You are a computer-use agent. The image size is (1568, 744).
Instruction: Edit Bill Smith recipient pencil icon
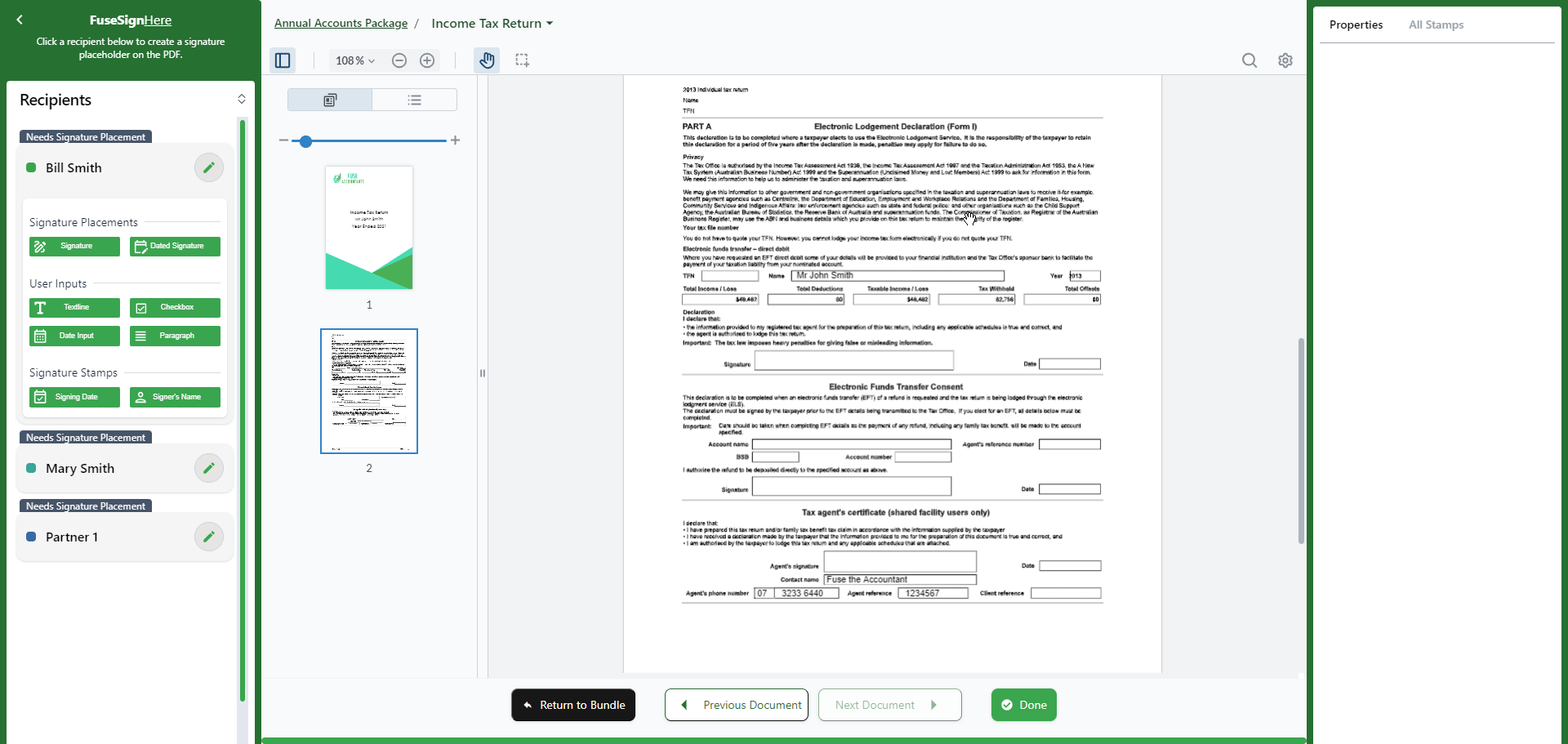click(x=209, y=167)
